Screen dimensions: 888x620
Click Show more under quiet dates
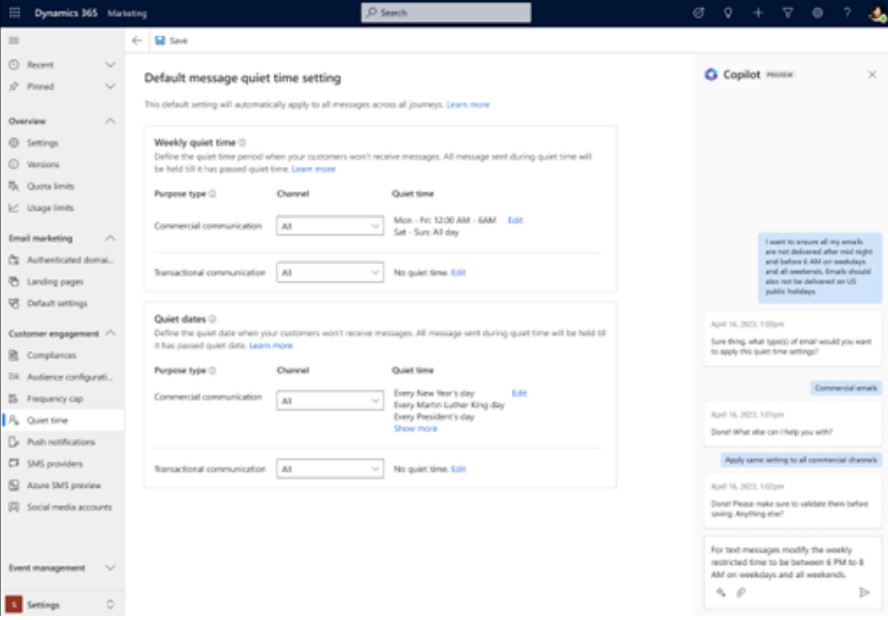(415, 429)
